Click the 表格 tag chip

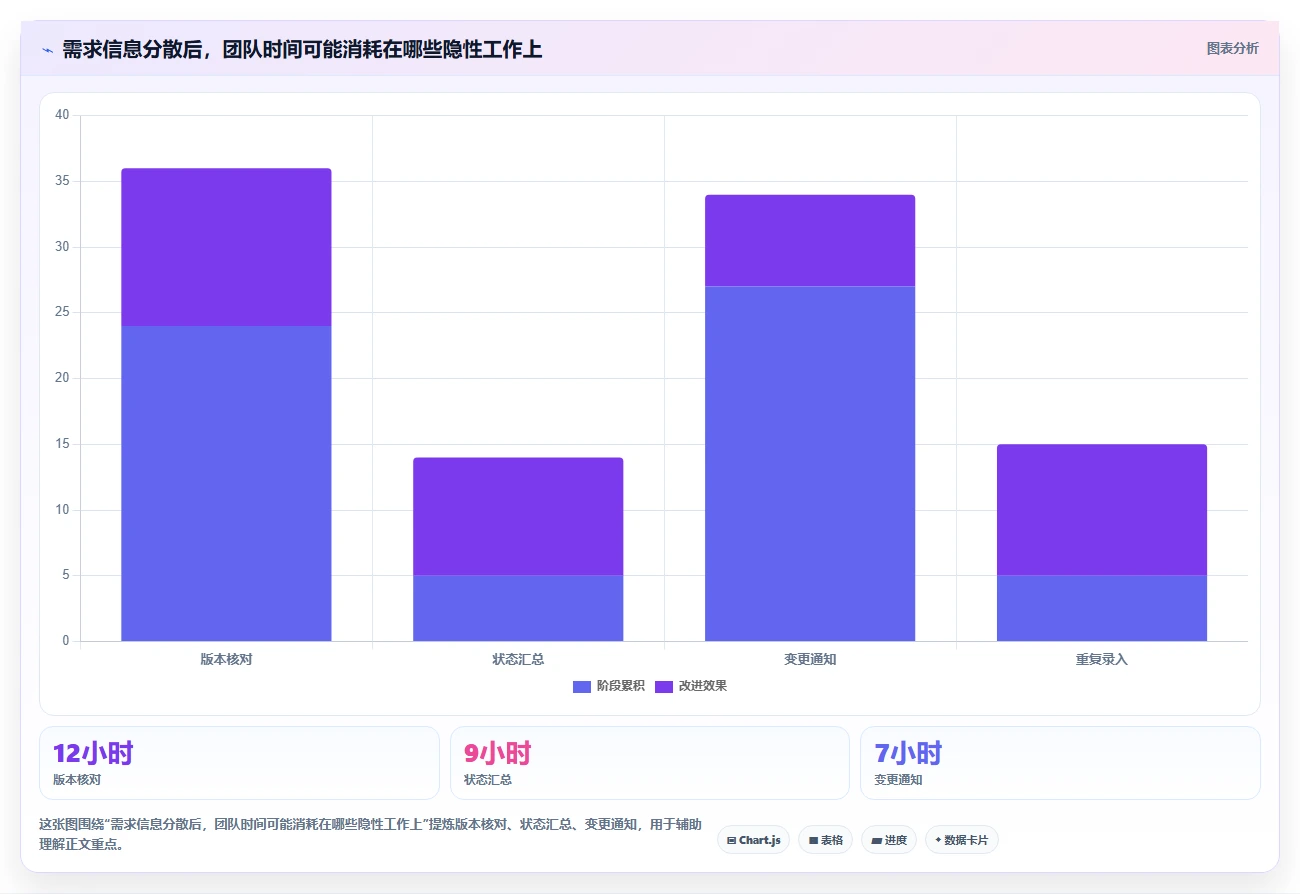tap(825, 840)
